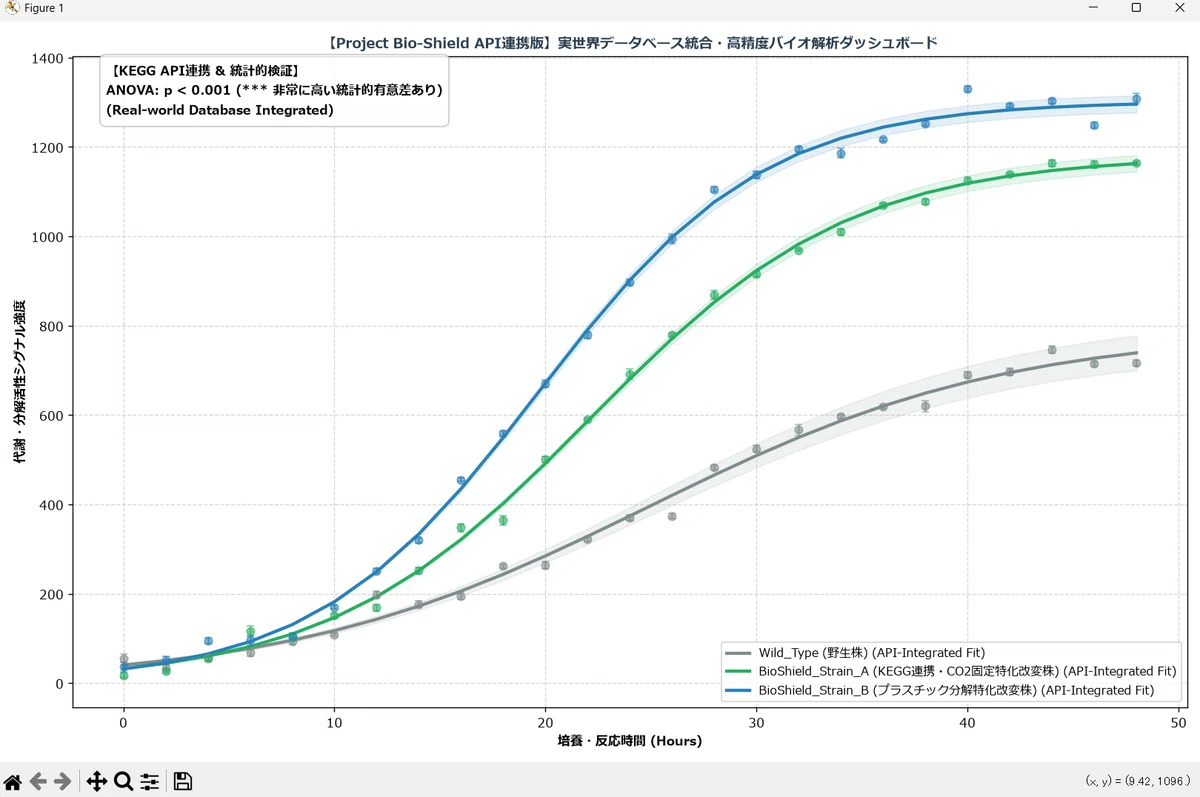The height and width of the screenshot is (797, 1200).
Task: Select the Zoom to rectangle tool
Action: click(123, 782)
